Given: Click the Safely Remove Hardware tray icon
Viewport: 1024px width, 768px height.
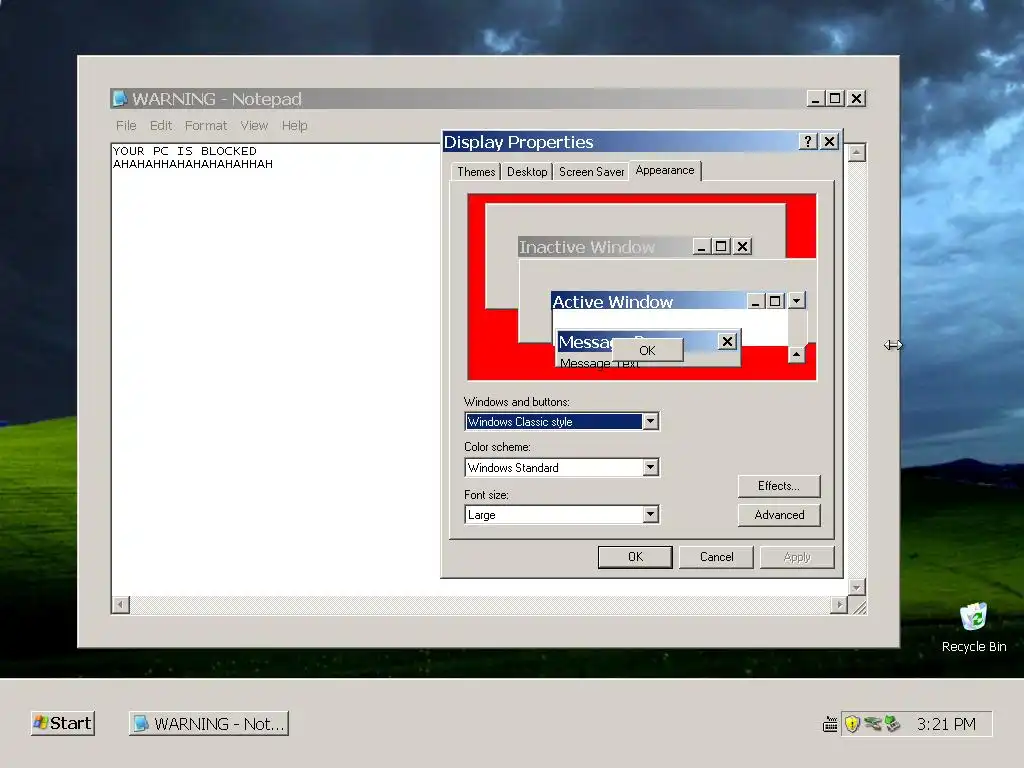Looking at the screenshot, I should tap(892, 724).
